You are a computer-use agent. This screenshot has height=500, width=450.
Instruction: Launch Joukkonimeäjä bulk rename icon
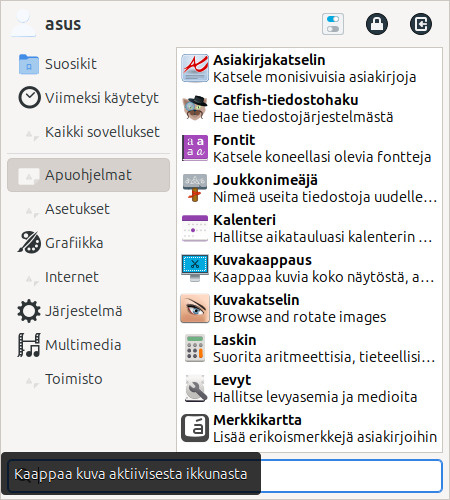195,188
